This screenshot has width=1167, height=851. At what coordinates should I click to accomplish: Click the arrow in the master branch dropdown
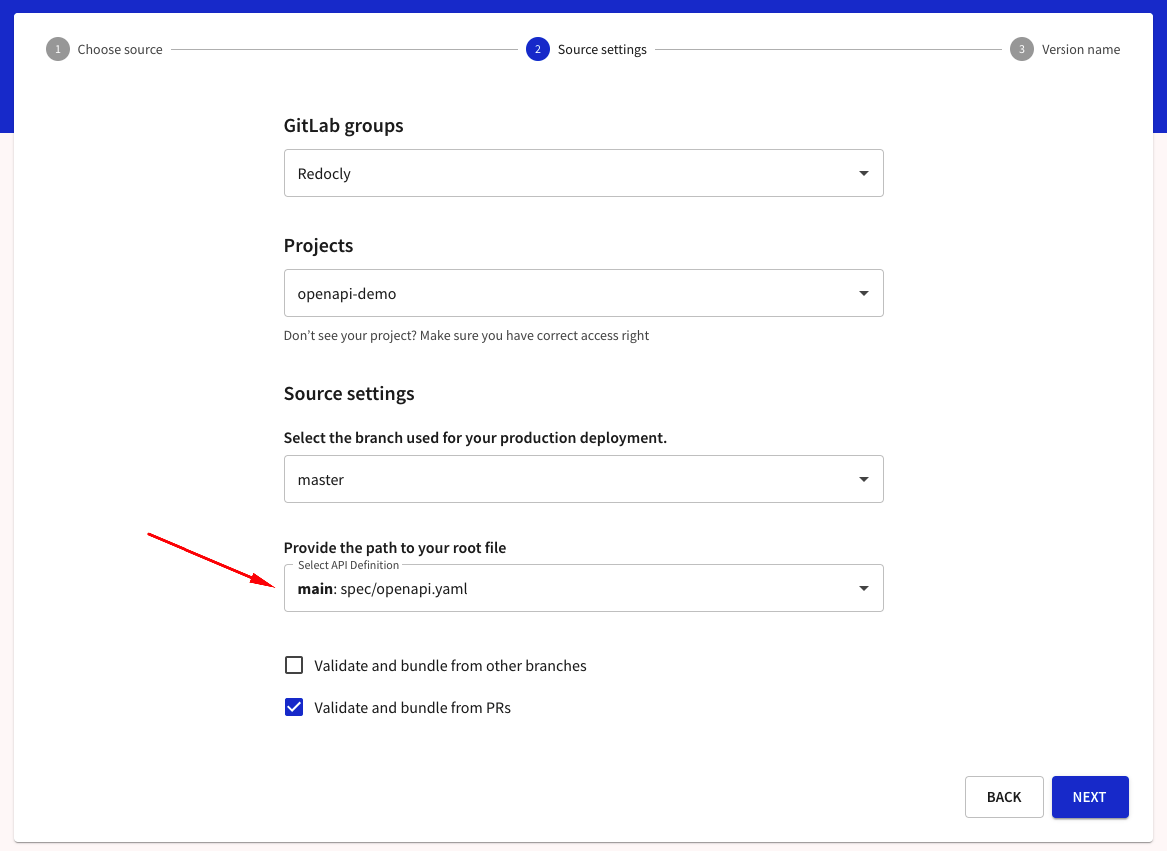click(x=863, y=479)
